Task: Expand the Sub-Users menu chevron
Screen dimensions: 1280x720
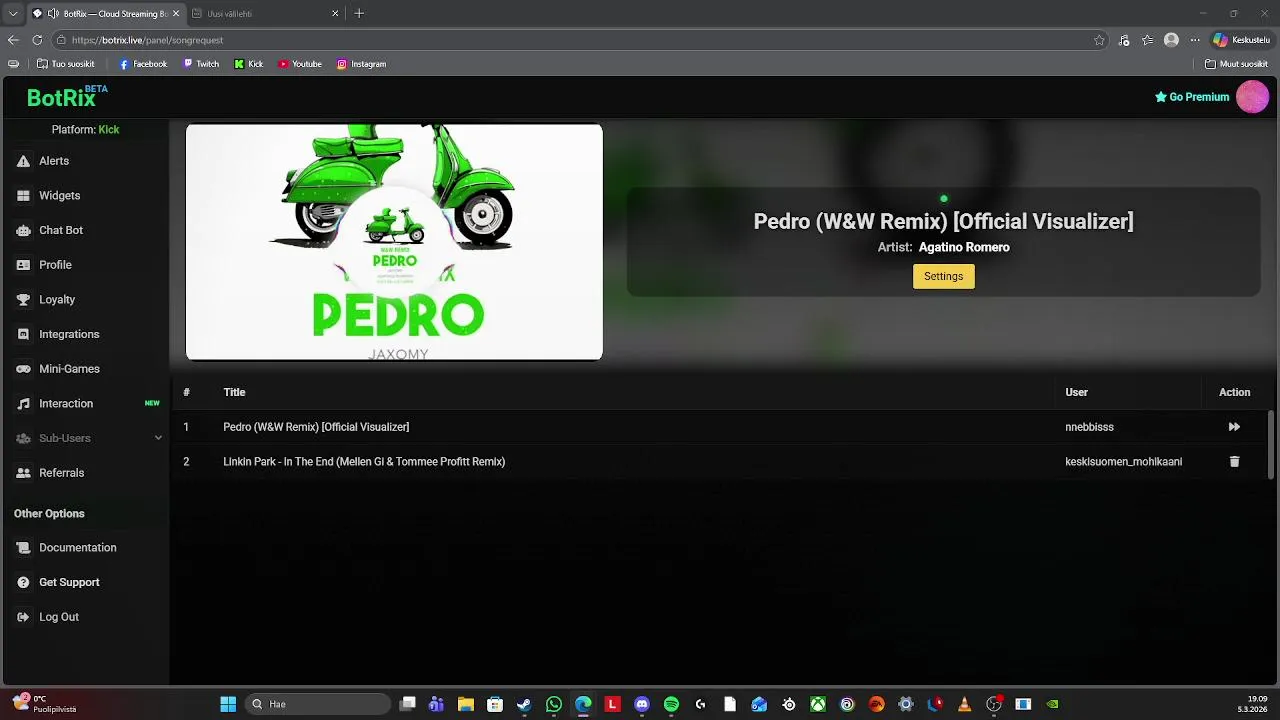Action: [x=158, y=438]
